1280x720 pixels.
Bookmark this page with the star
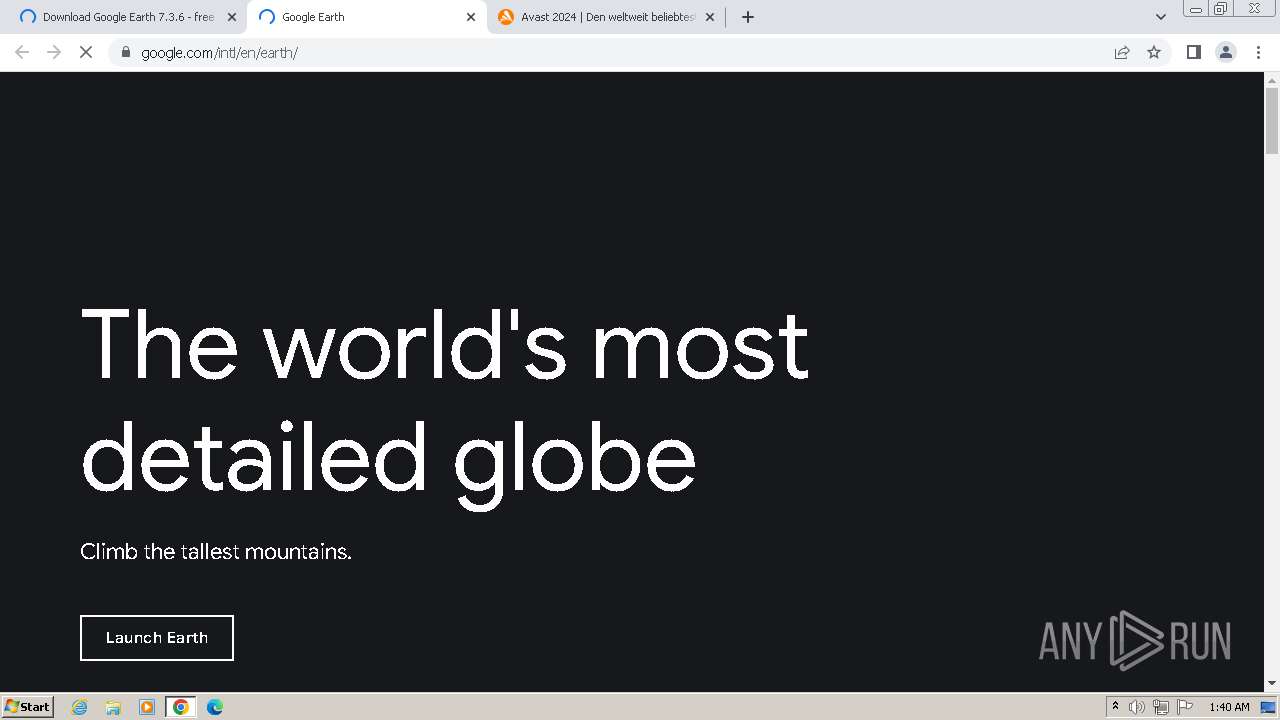tap(1154, 52)
